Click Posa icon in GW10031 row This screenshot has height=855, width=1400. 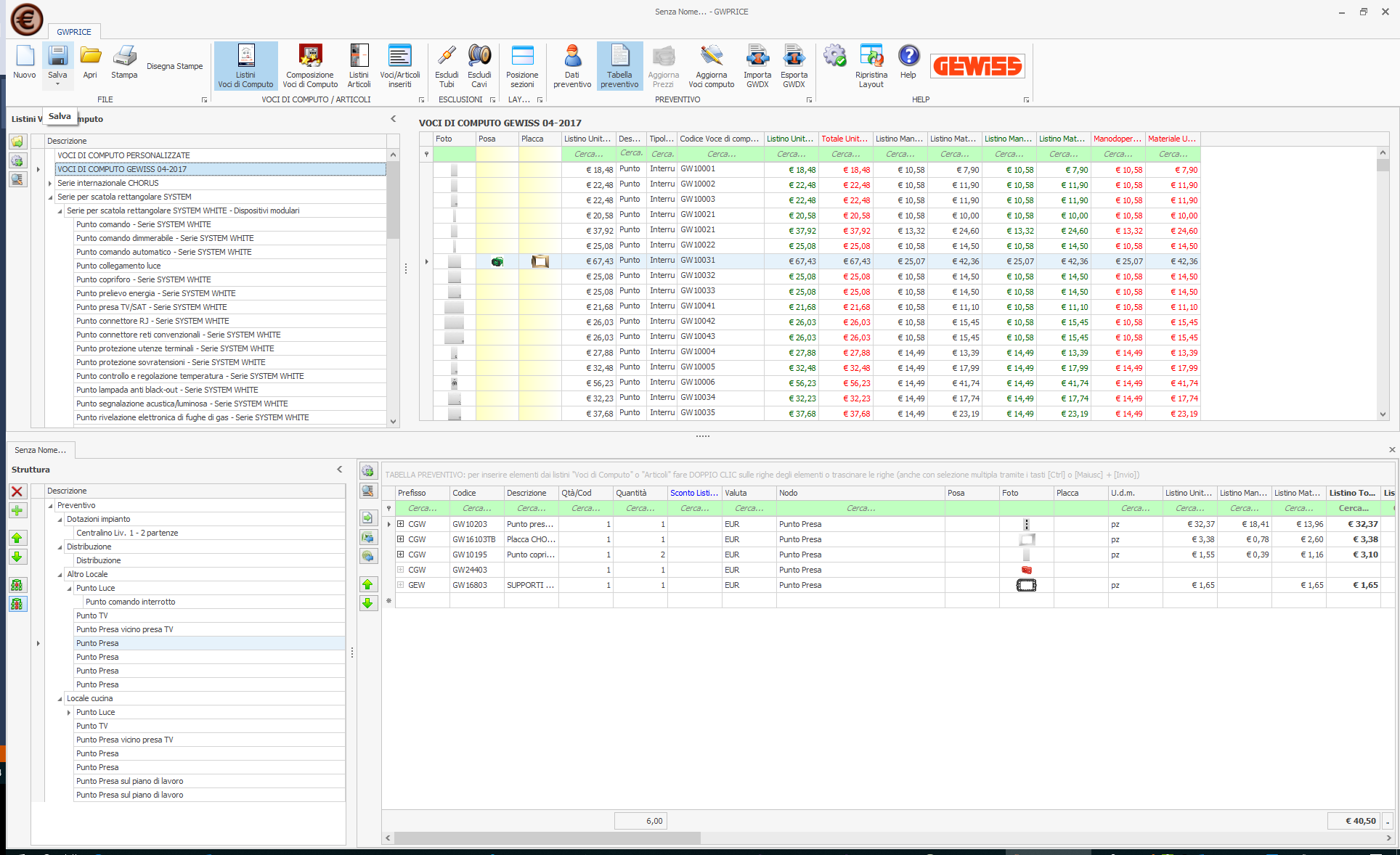[x=497, y=261]
